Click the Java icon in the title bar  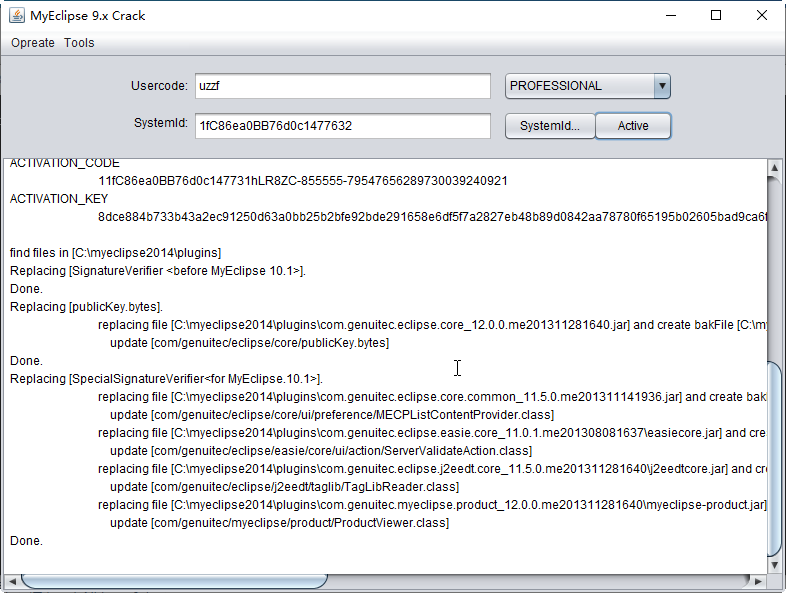click(17, 15)
